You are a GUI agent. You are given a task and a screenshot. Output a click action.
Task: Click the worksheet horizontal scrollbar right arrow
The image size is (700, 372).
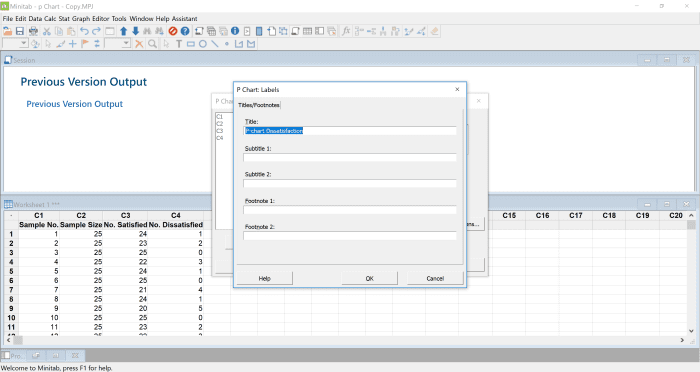pyautogui.click(x=682, y=340)
